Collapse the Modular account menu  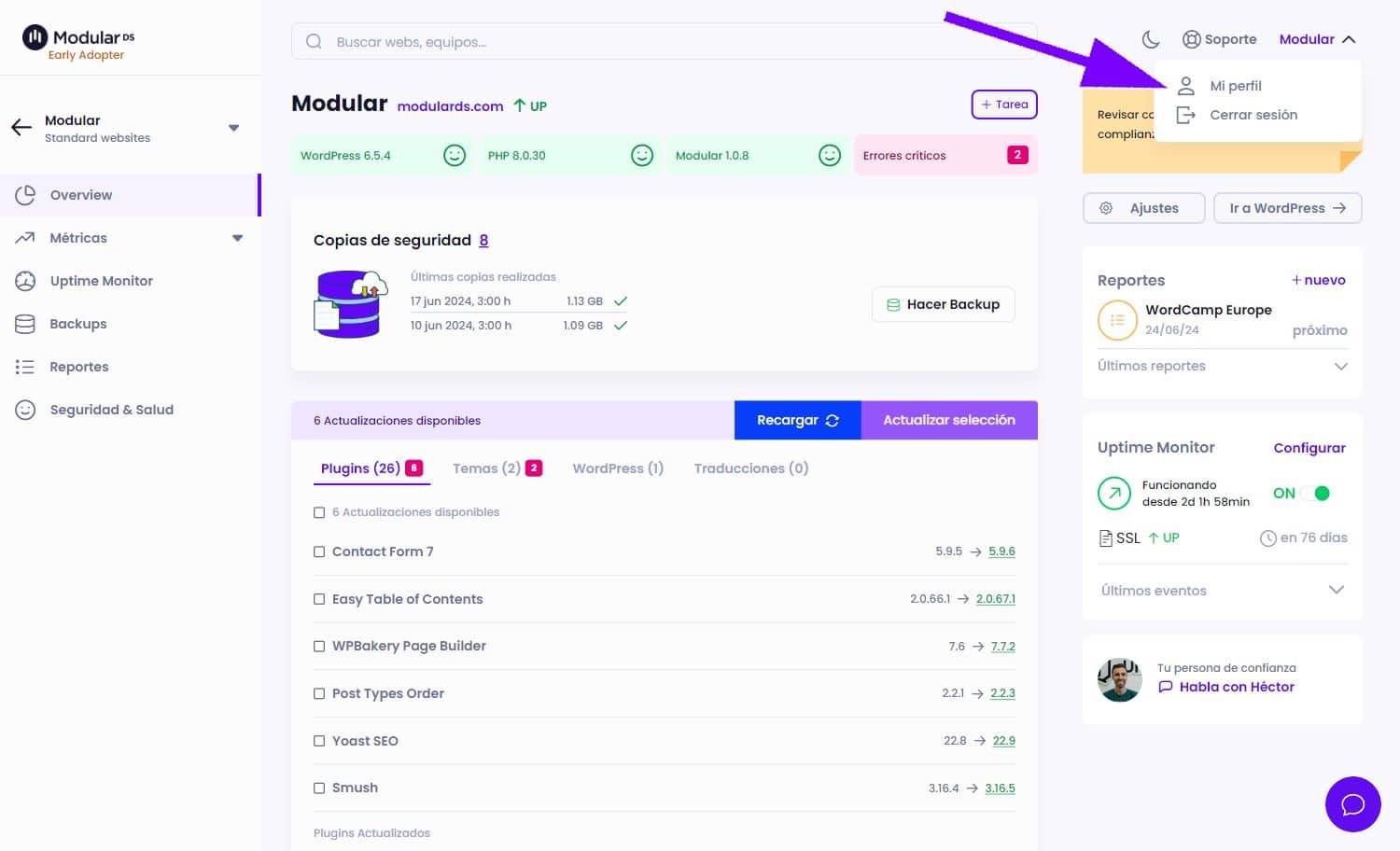(1349, 39)
